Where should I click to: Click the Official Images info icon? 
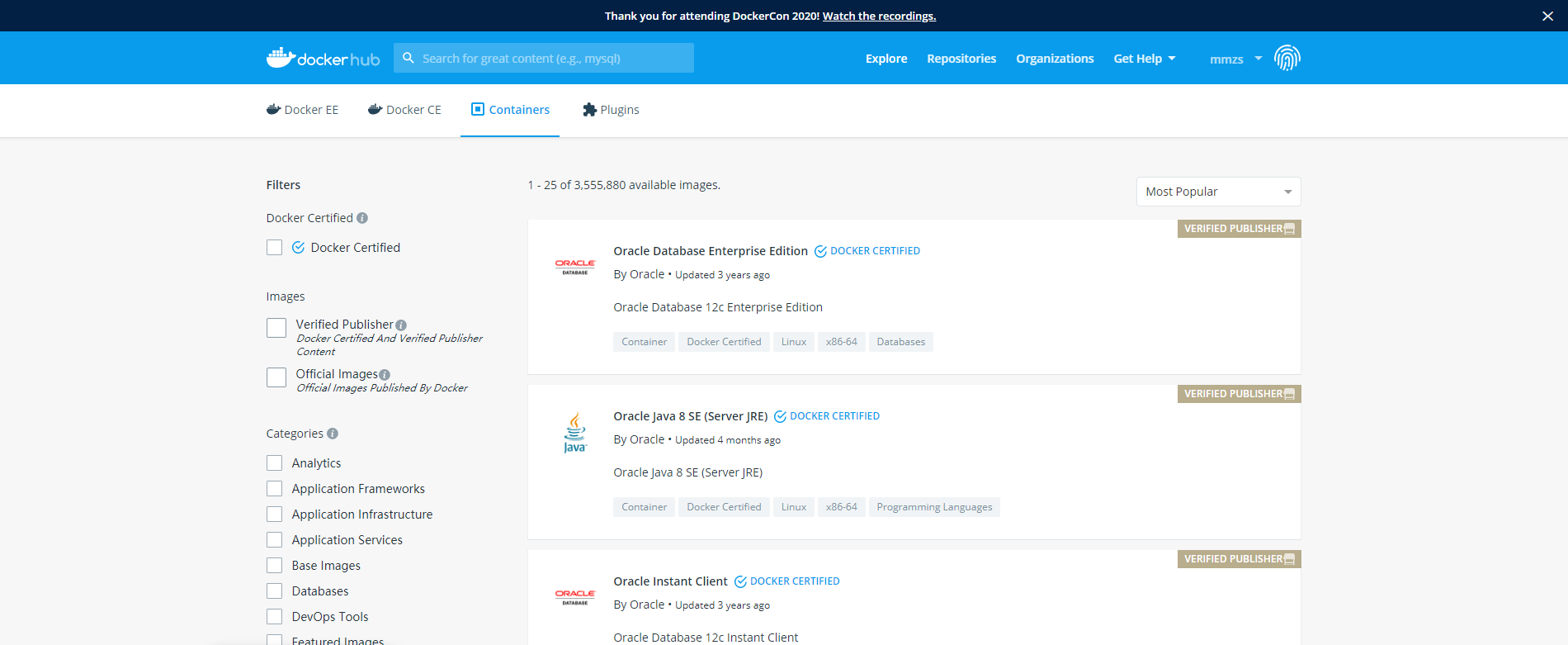point(385,375)
